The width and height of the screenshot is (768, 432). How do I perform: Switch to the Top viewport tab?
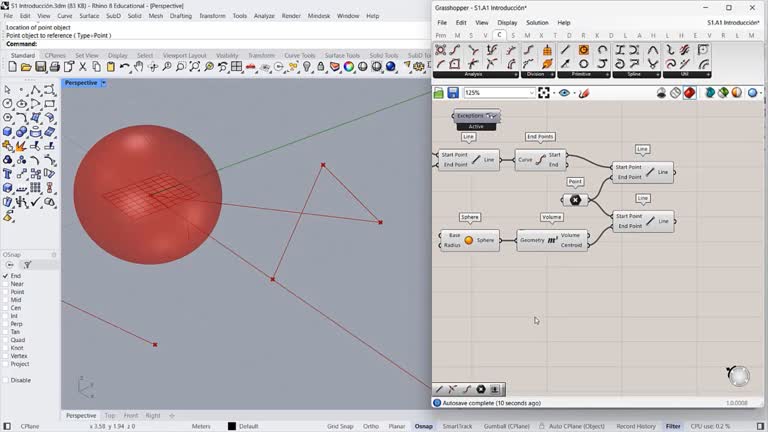(x=110, y=415)
